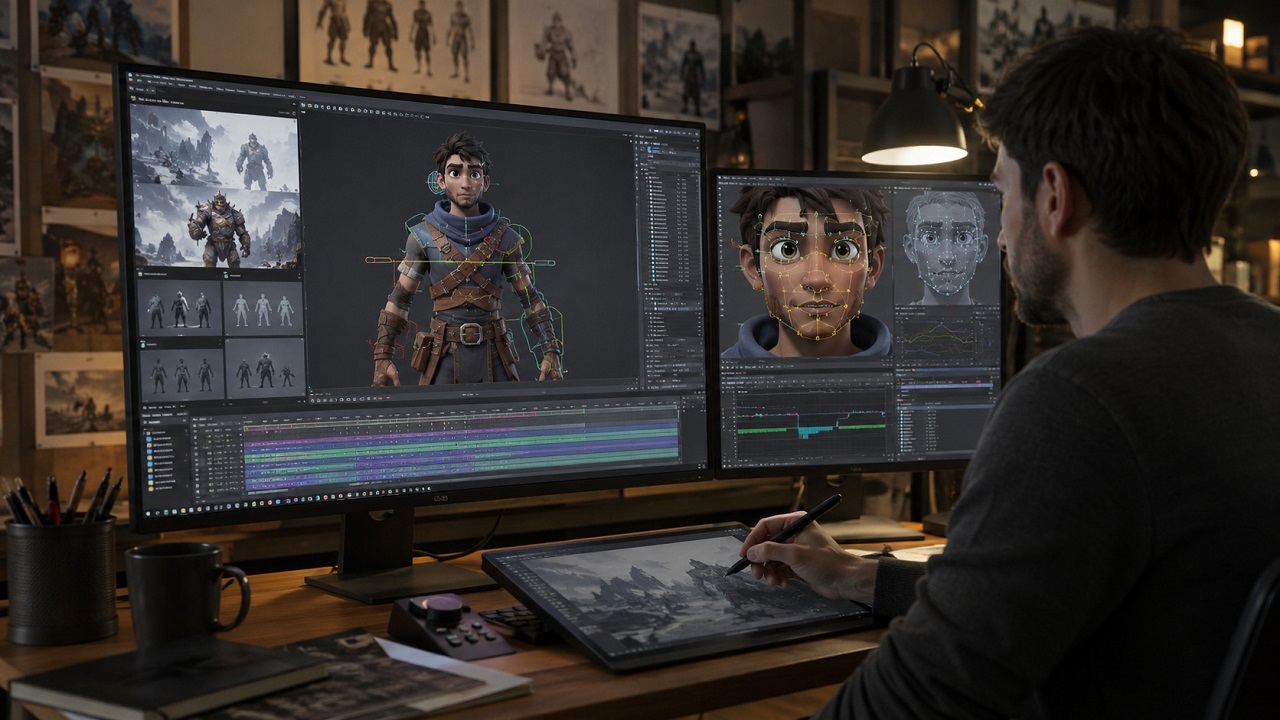Click the teal bars in the graph editor
Image resolution: width=1280 pixels, height=720 pixels.
[x=816, y=430]
